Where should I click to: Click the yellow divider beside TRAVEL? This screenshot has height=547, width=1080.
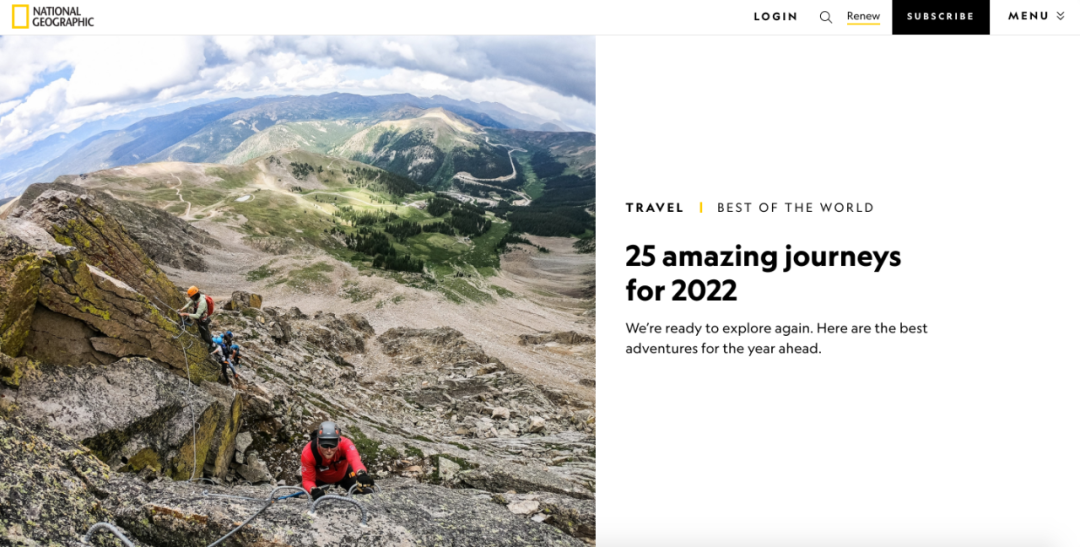point(700,207)
